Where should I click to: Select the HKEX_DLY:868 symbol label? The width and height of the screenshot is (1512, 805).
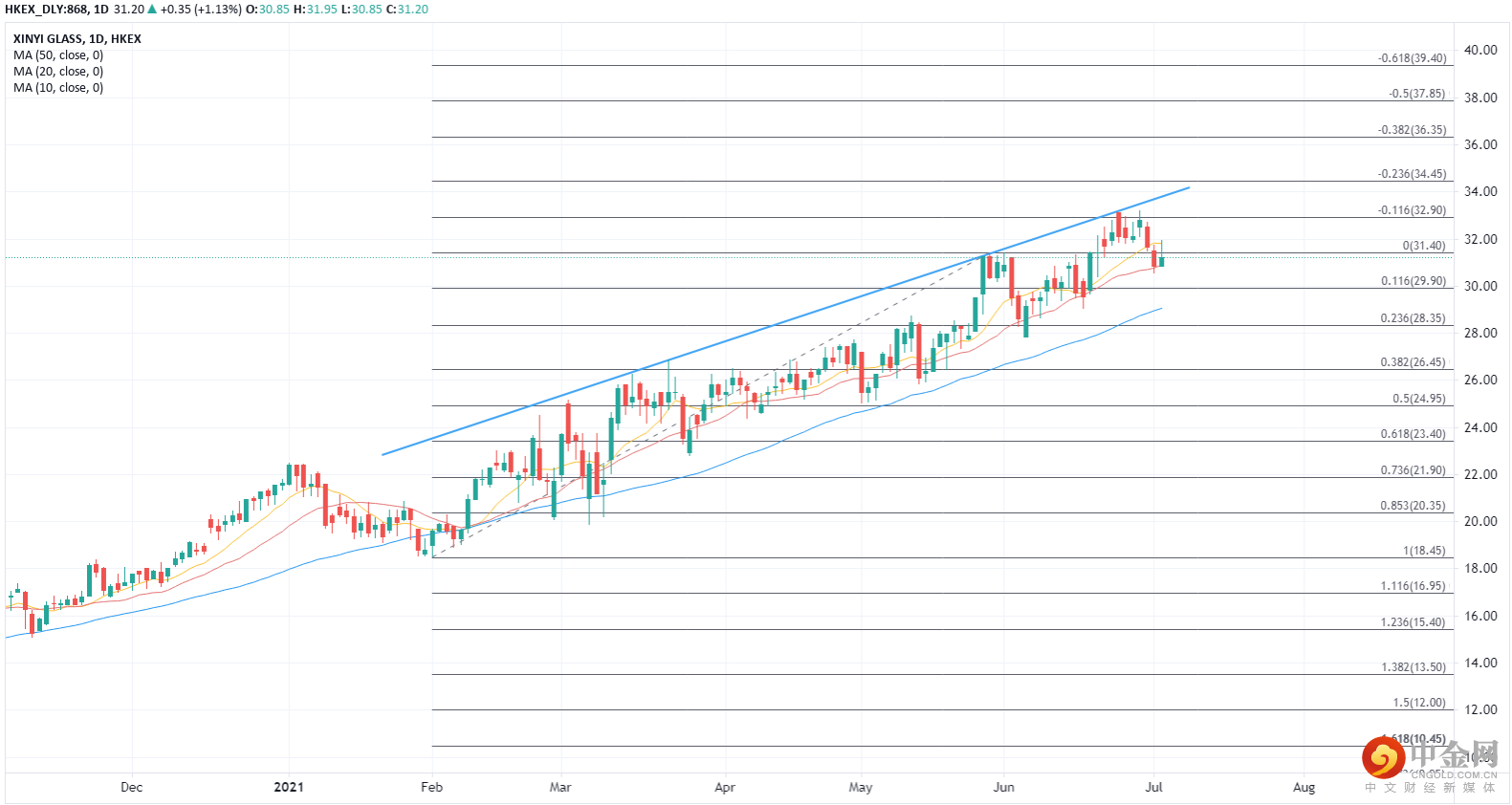[46, 10]
